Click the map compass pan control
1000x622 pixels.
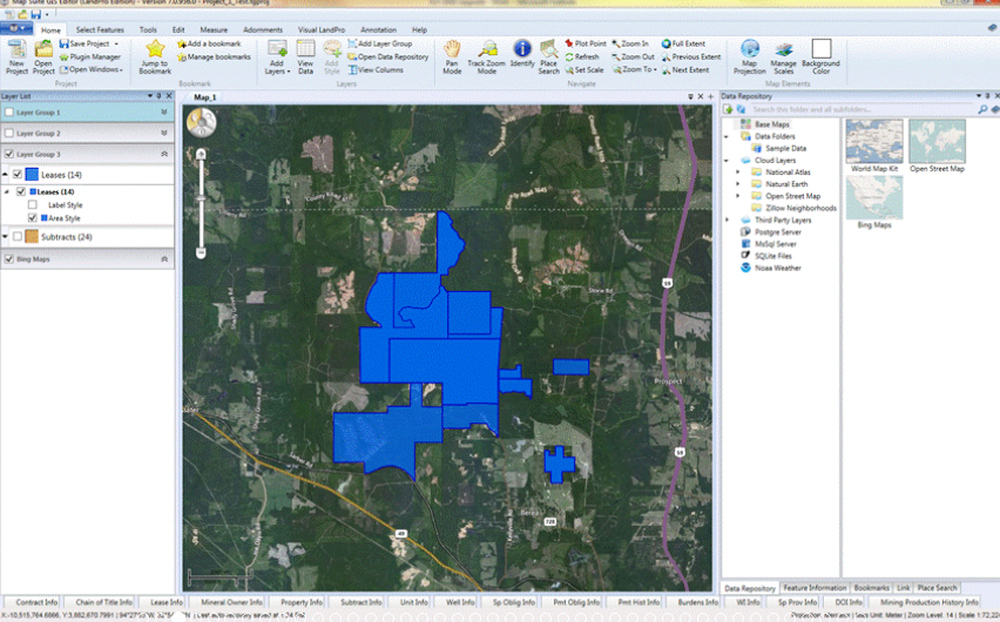(x=202, y=122)
